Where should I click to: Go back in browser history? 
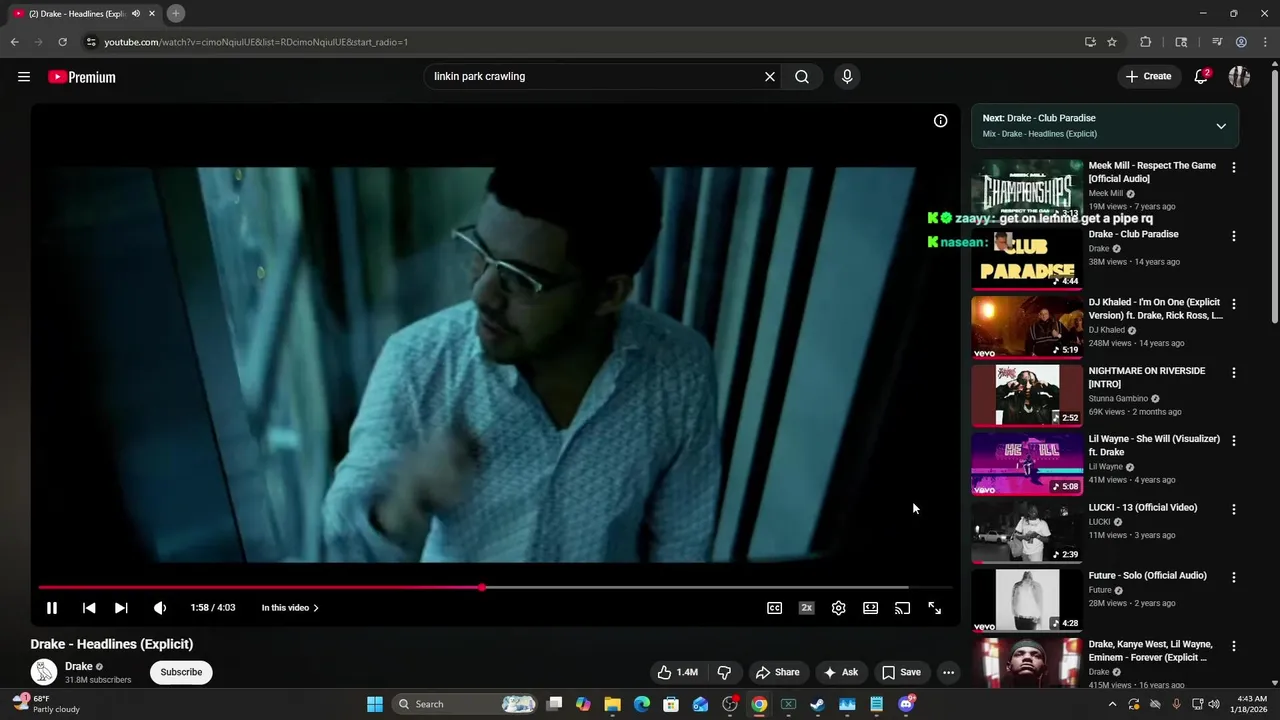click(x=14, y=42)
